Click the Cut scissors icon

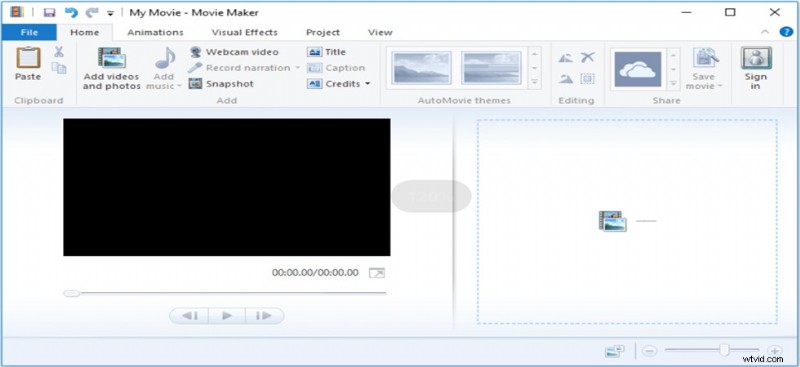point(59,52)
